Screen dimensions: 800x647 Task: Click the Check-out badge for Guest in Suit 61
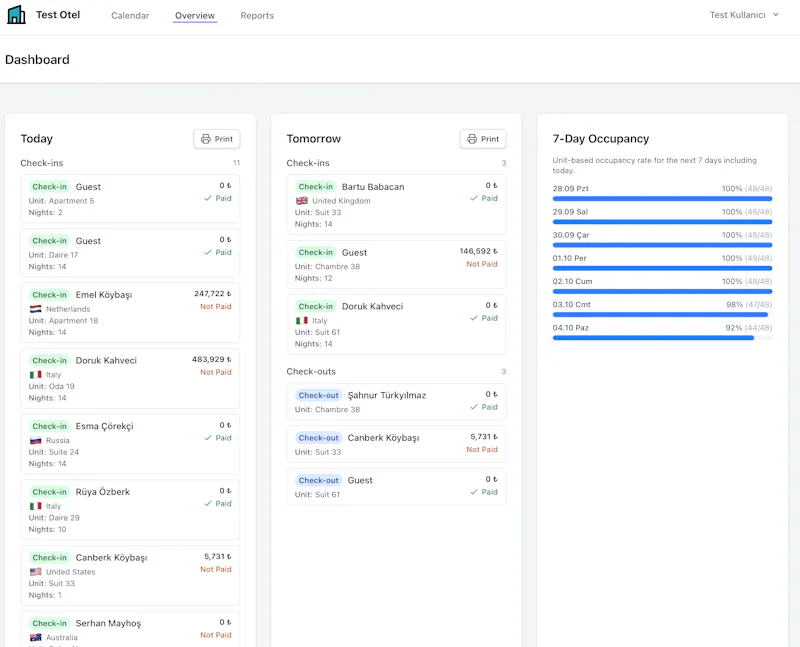(x=318, y=480)
